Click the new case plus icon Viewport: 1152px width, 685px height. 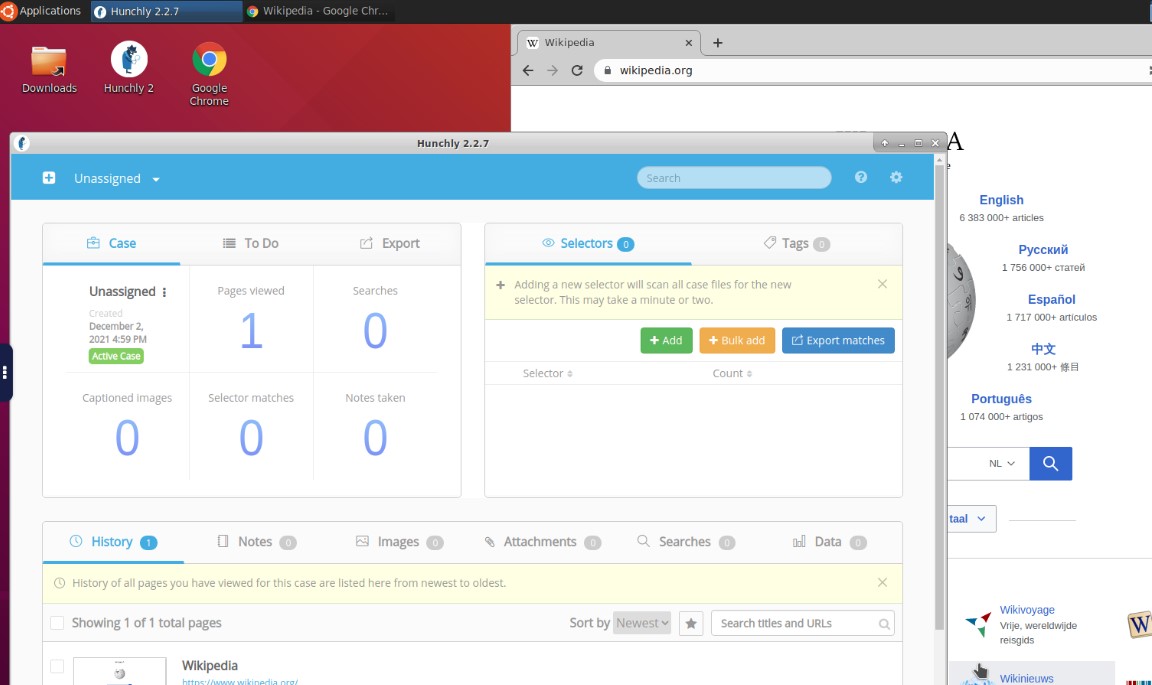tap(49, 178)
